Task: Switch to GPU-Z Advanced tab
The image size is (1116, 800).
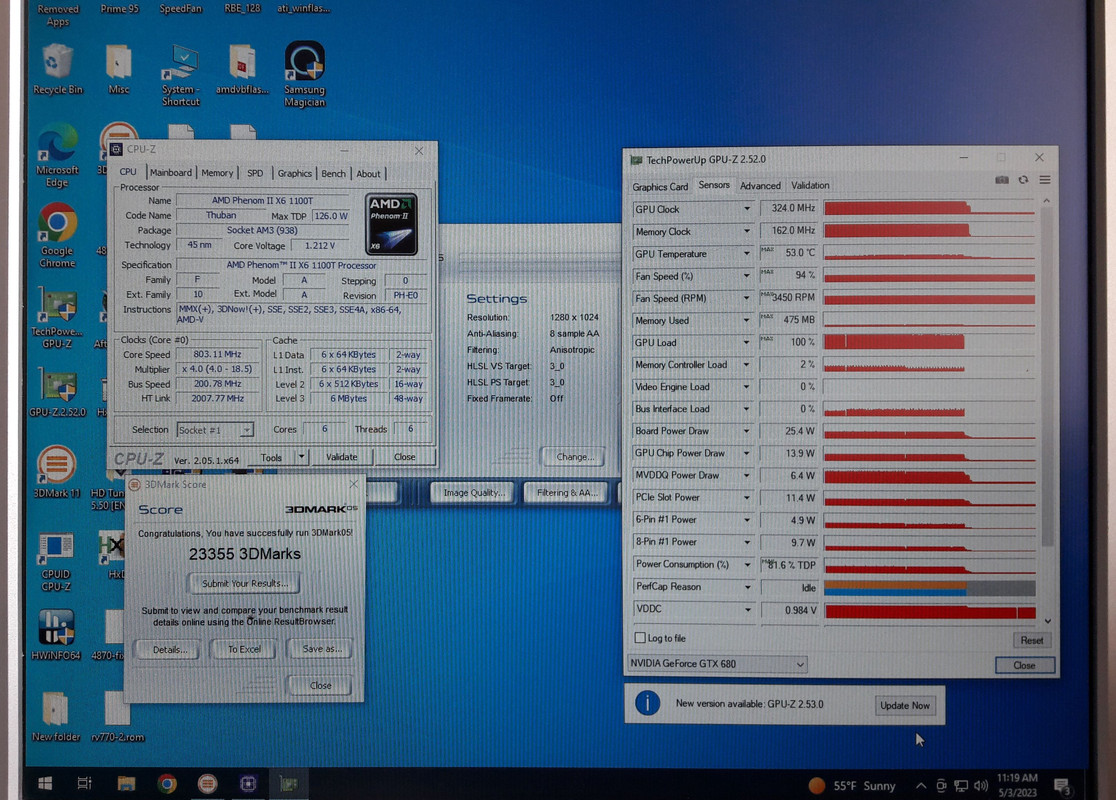Action: click(x=760, y=186)
